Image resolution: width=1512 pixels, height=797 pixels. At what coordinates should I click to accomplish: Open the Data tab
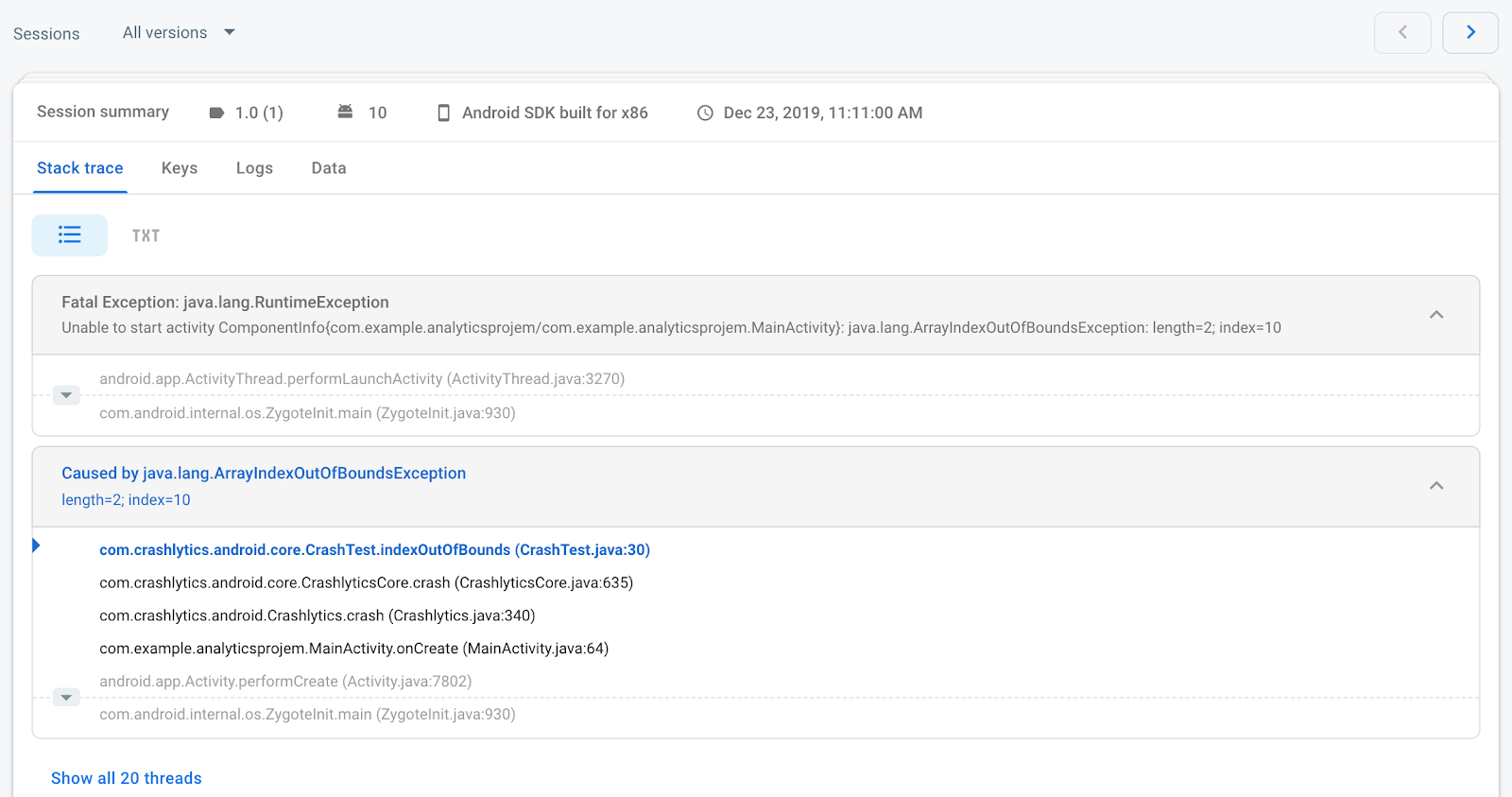click(x=329, y=168)
